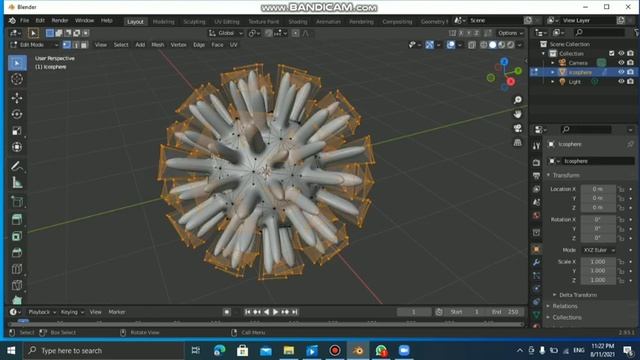Select the Loop Cut tool
This screenshot has height=360, width=640.
[x=17, y=269]
